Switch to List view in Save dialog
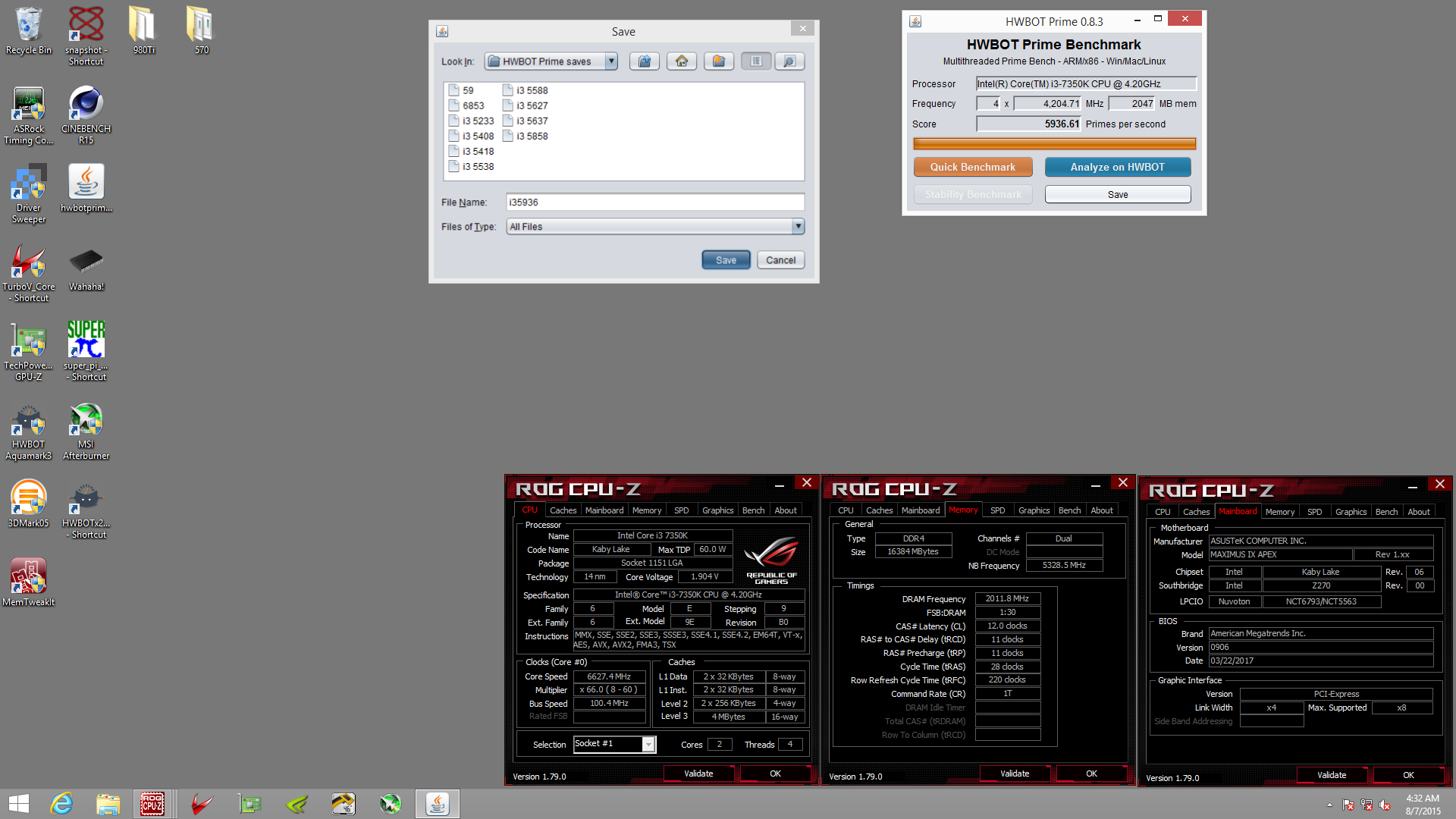 (756, 61)
